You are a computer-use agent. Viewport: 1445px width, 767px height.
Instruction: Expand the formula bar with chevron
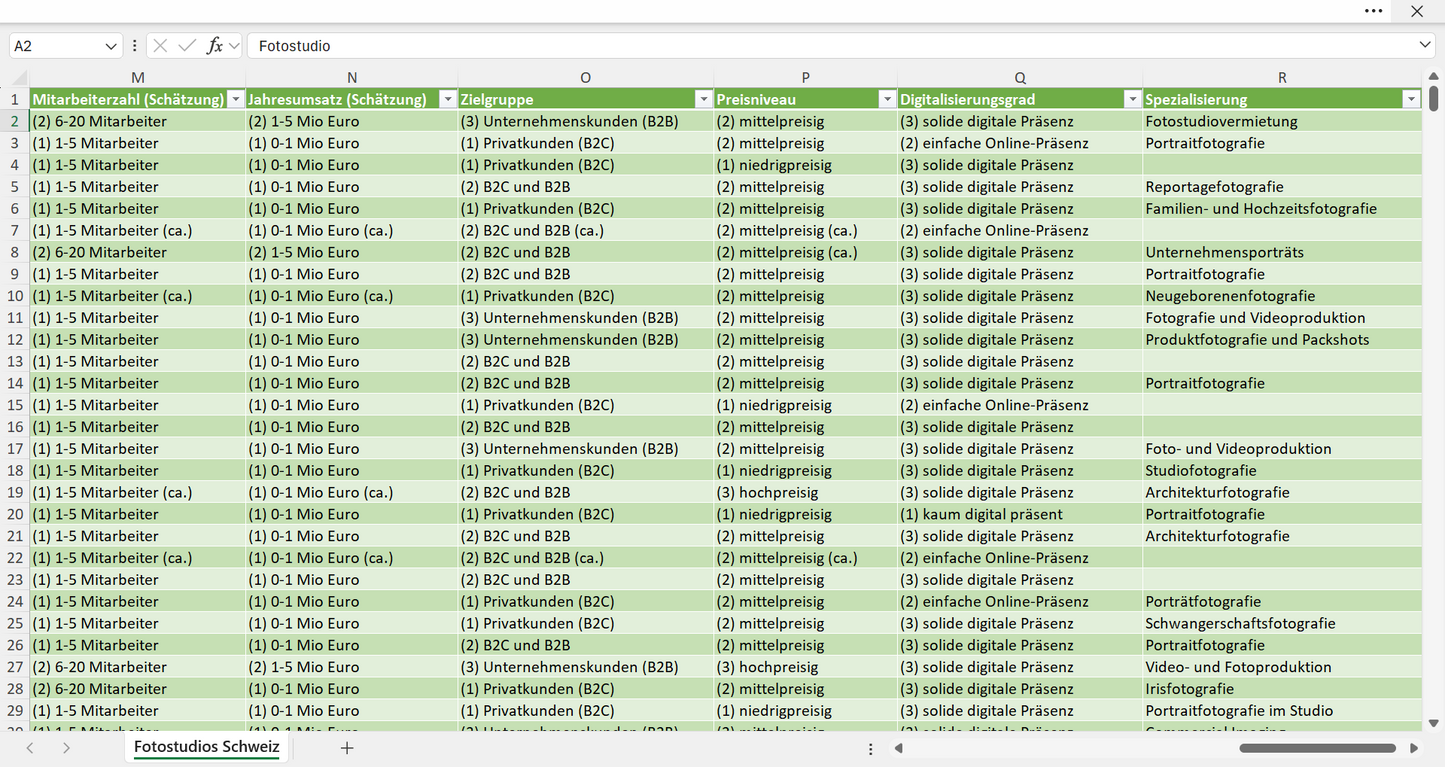pyautogui.click(x=1425, y=46)
